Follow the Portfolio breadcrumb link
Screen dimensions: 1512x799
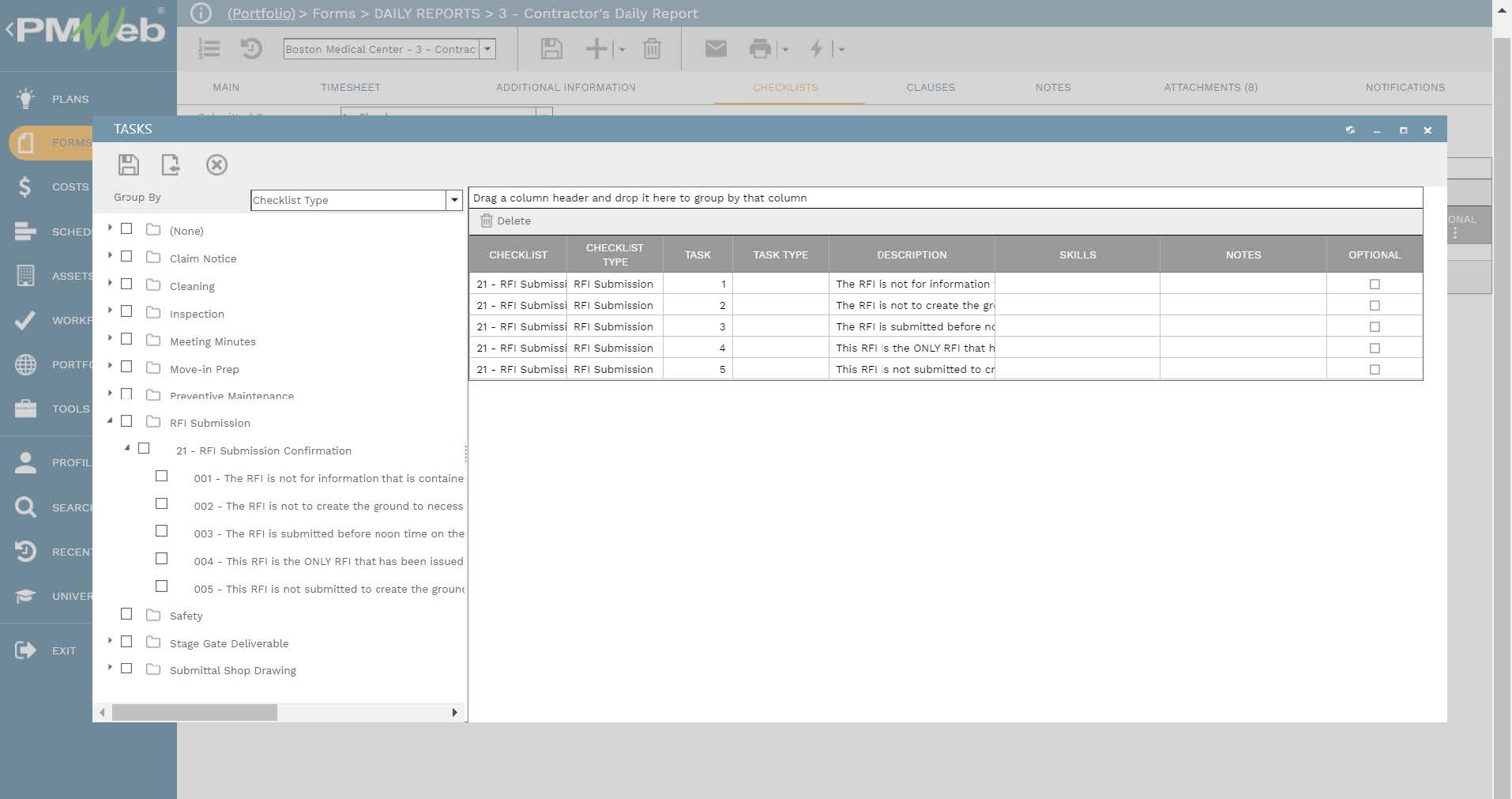[x=261, y=13]
